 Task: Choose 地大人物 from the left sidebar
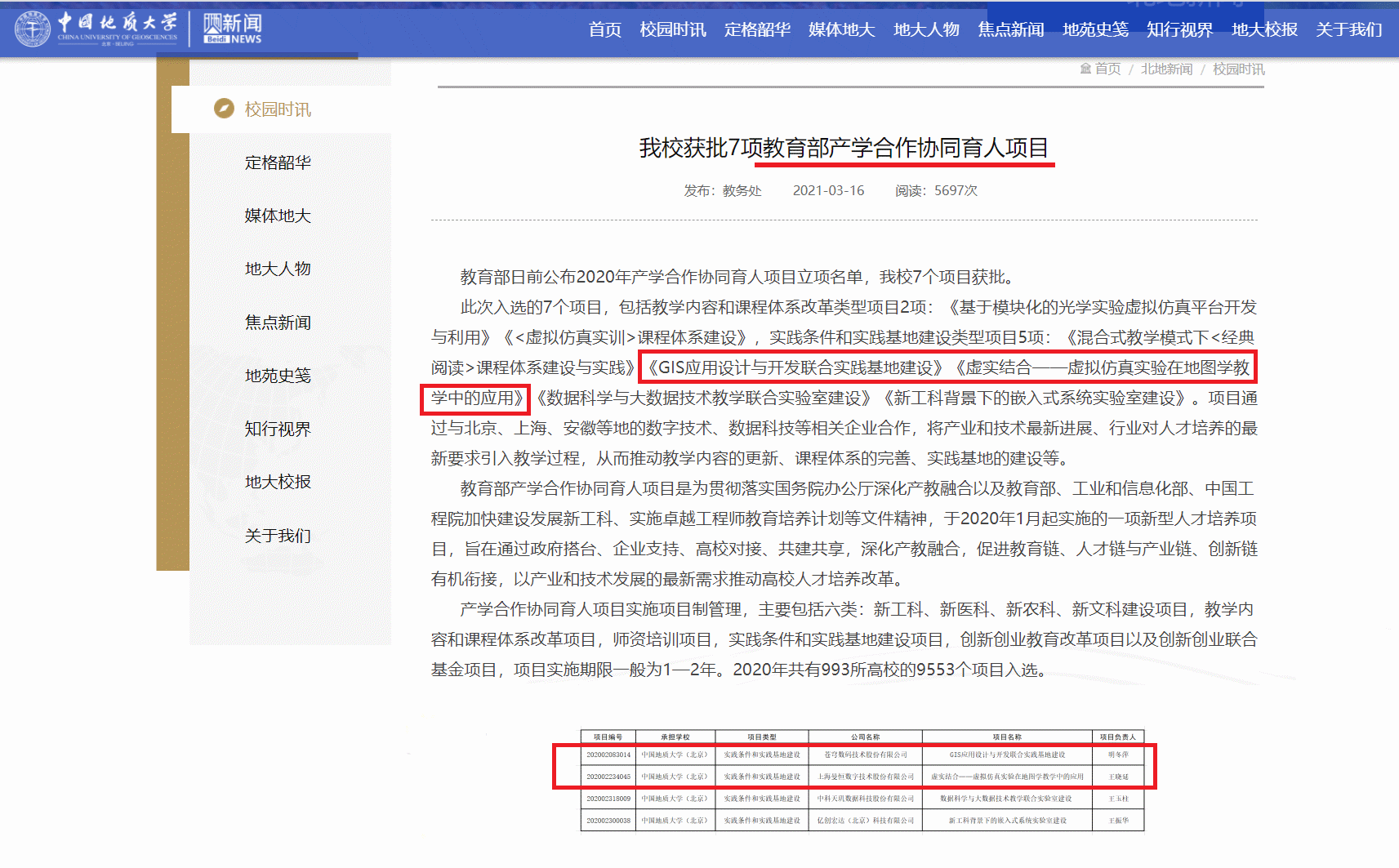278,269
